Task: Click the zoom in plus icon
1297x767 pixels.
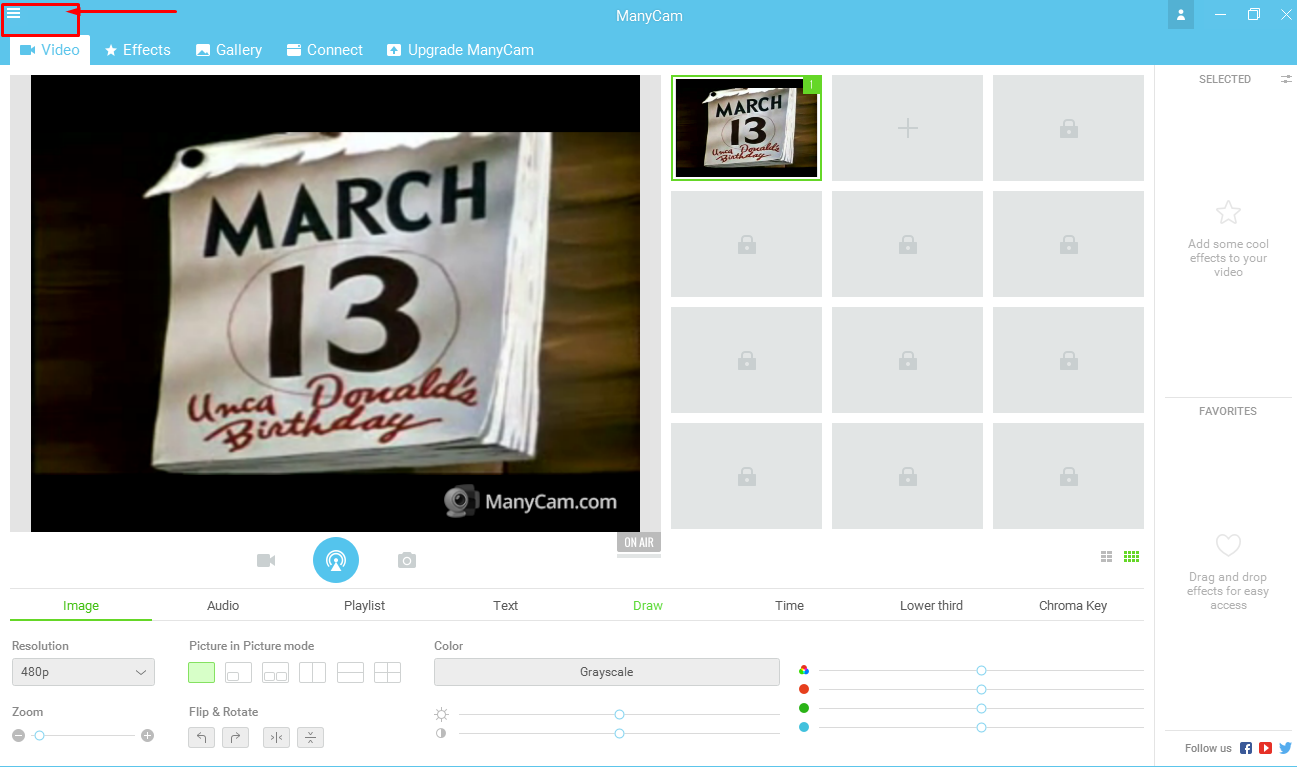Action: pos(148,736)
